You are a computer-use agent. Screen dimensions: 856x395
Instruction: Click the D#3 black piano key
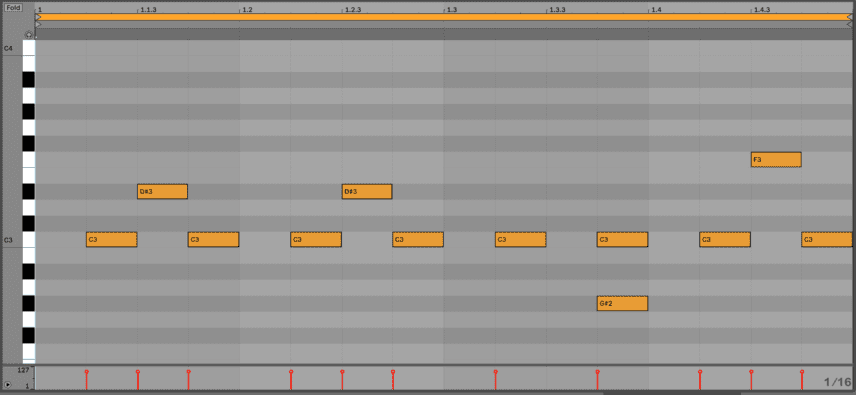[x=28, y=191]
